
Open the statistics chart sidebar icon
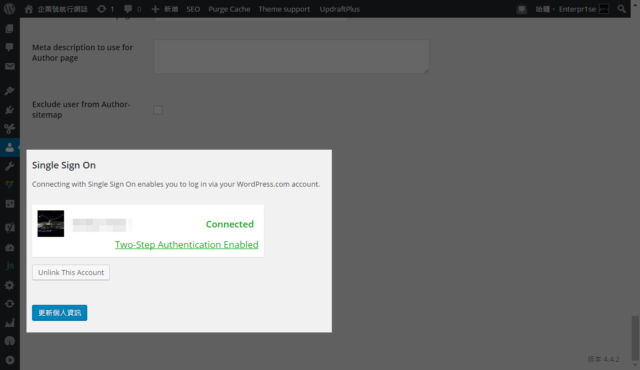[x=9, y=323]
